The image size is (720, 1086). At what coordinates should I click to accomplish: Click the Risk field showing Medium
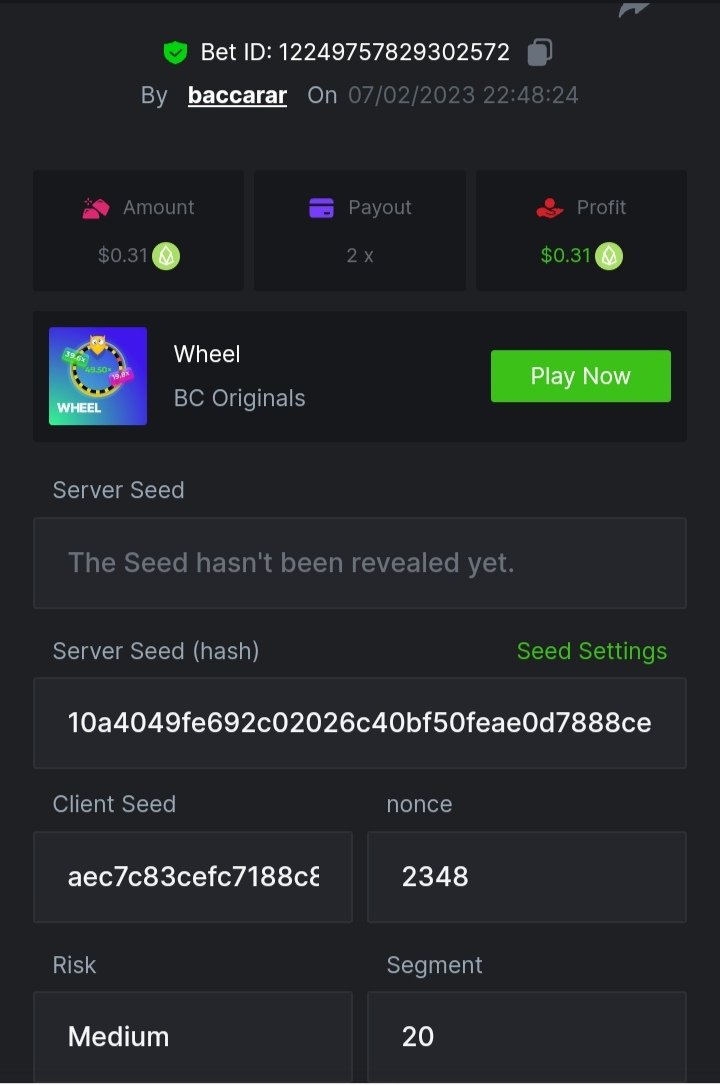coord(193,1036)
